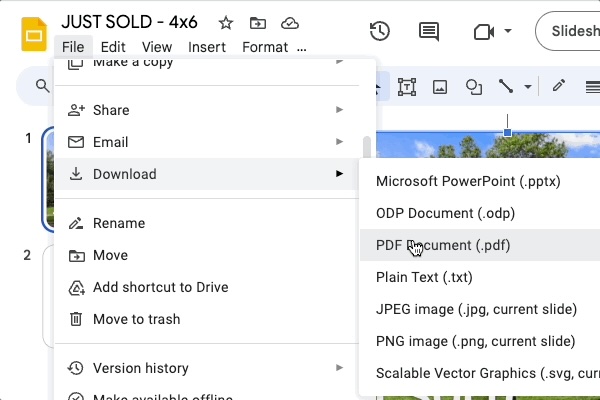
Task: Download as PDF Document (.pdf)
Action: tap(480, 245)
